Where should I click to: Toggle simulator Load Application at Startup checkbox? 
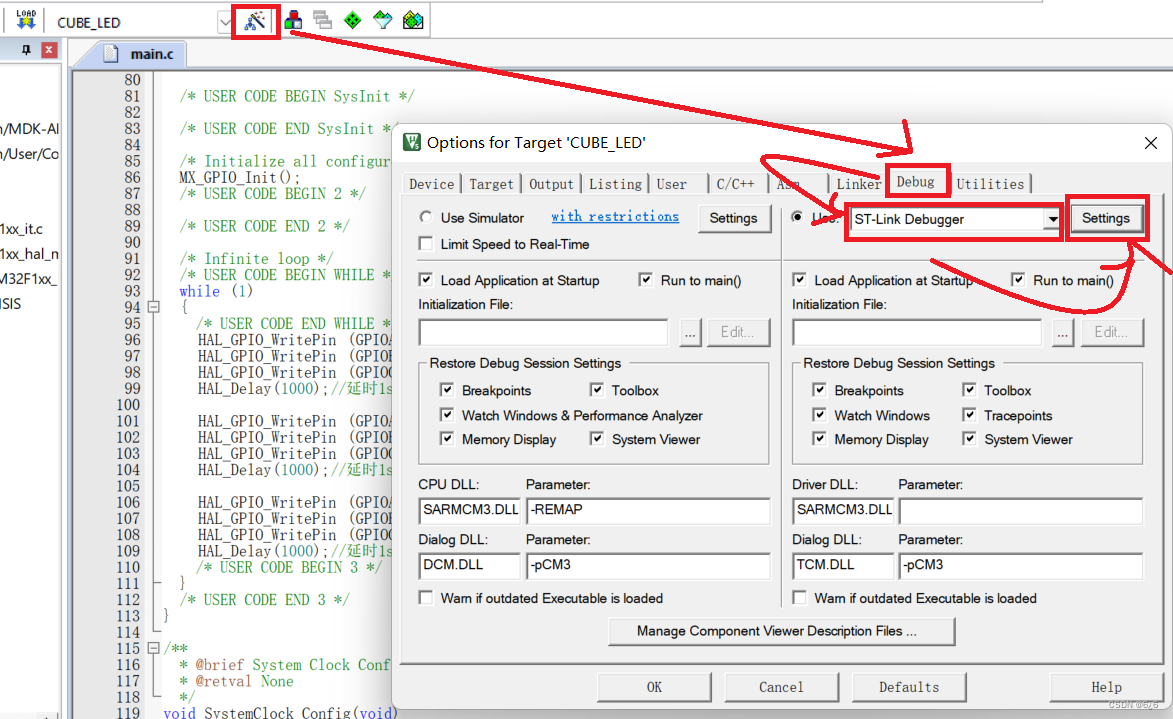pos(426,280)
